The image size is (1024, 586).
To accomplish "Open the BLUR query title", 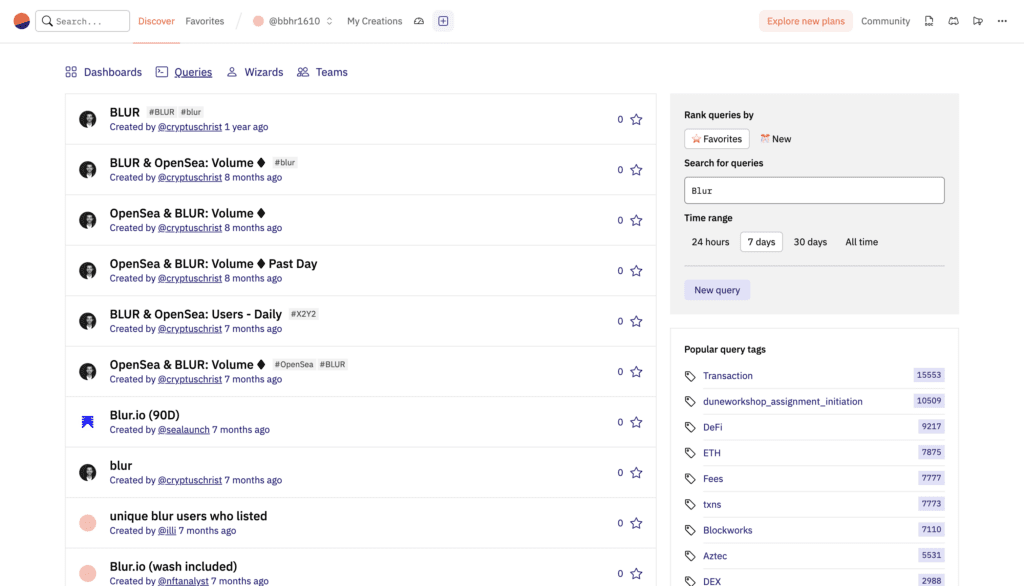I will pos(124,112).
